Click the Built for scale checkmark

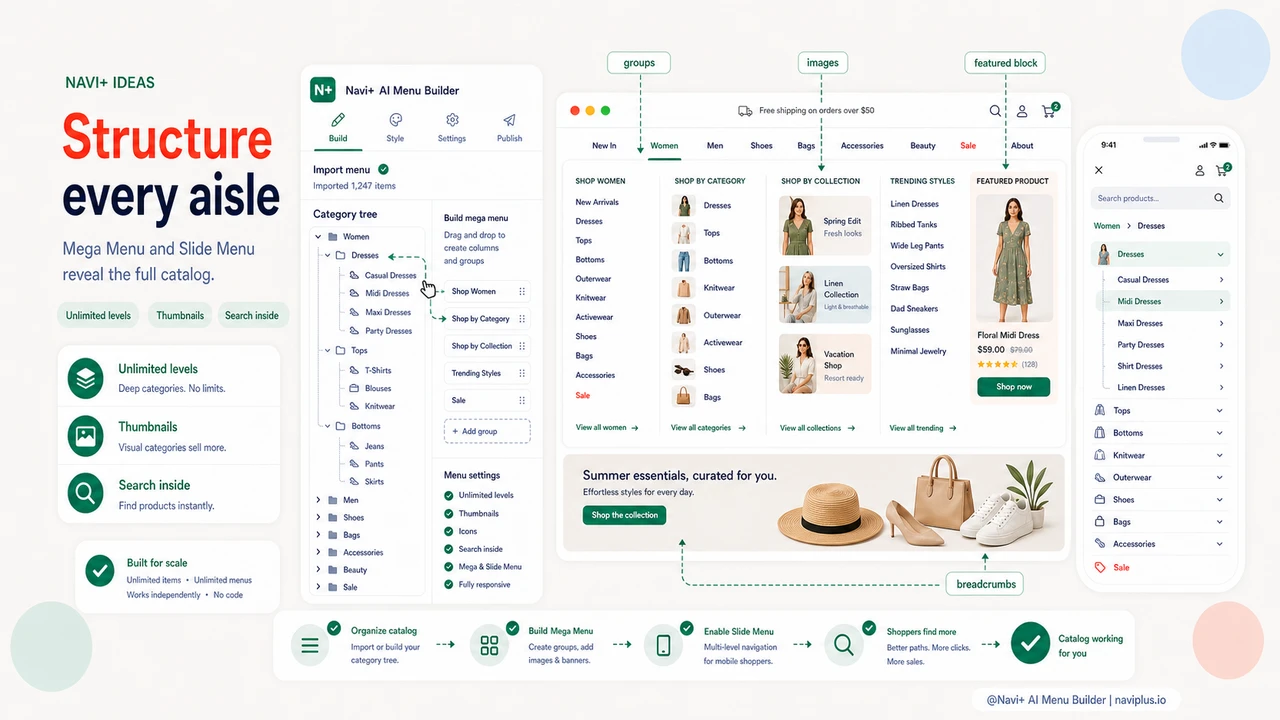point(100,570)
